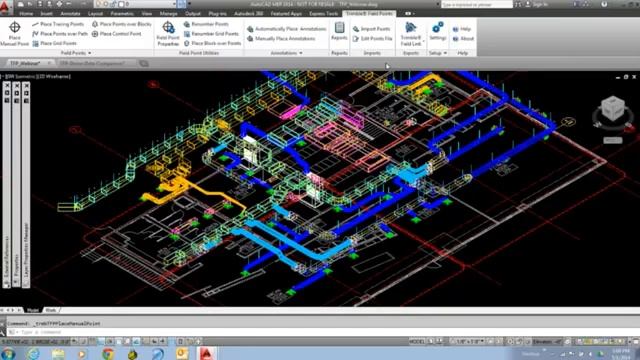Expand the Annotations panel
The image size is (640, 360).
[x=286, y=53]
